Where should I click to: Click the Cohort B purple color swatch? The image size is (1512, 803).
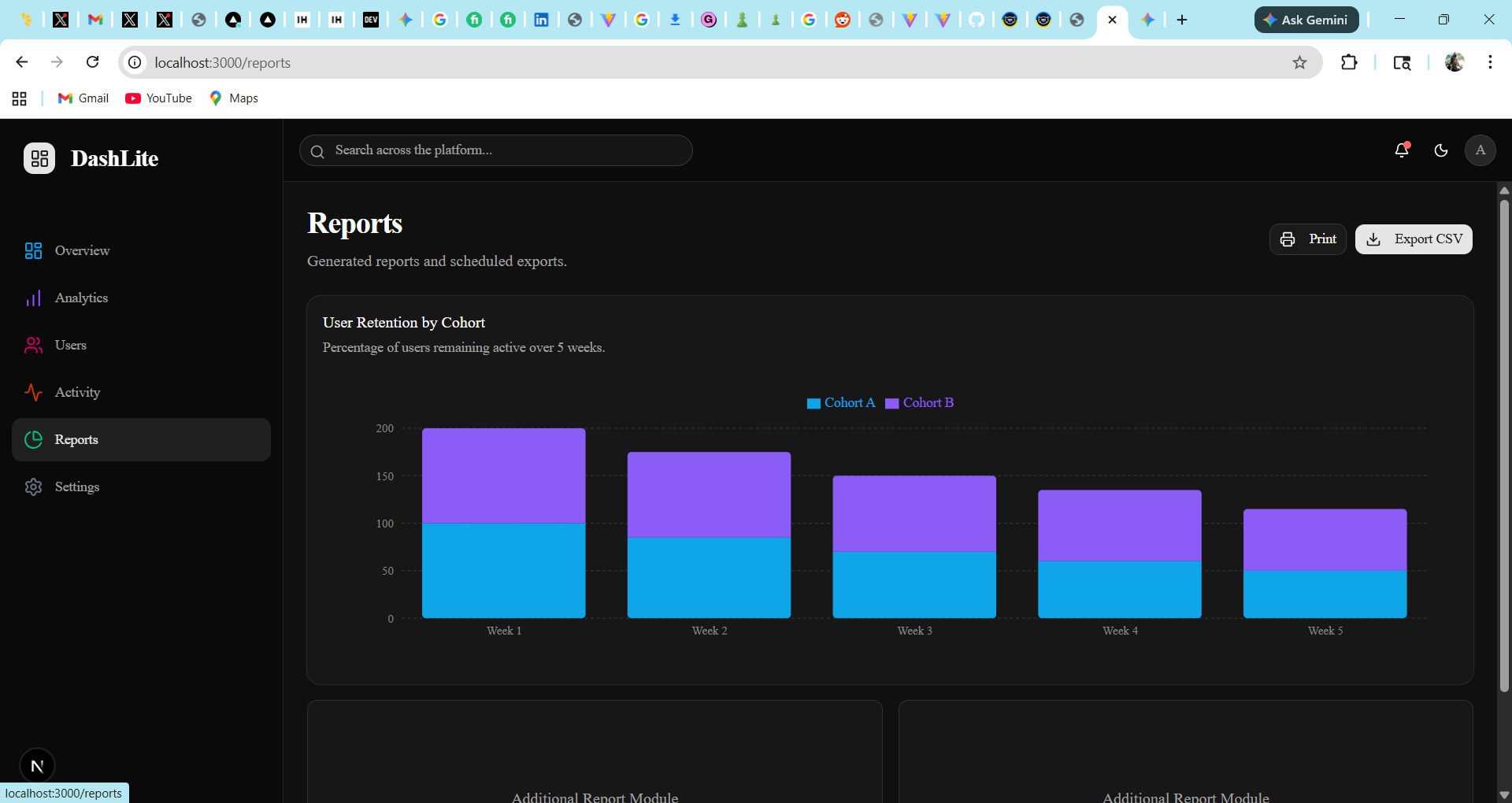[891, 403]
